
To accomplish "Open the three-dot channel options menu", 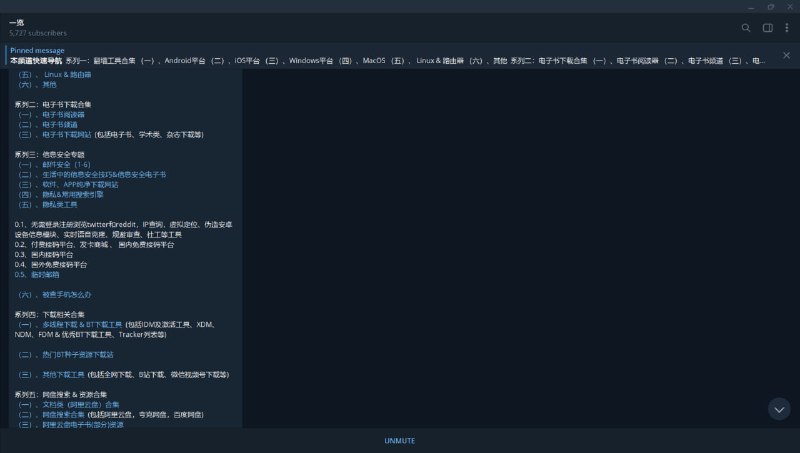I will (788, 28).
